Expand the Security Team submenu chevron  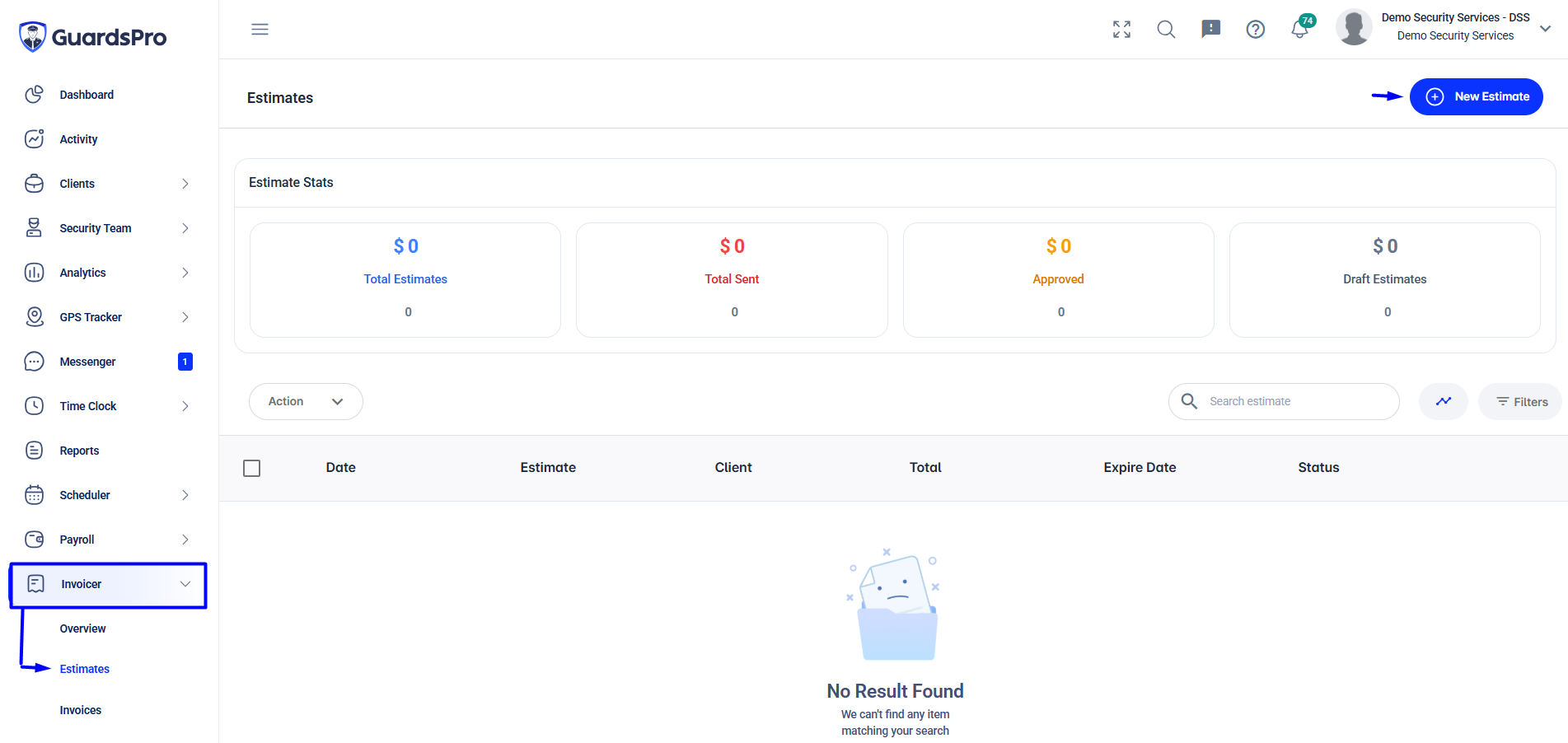pos(185,228)
